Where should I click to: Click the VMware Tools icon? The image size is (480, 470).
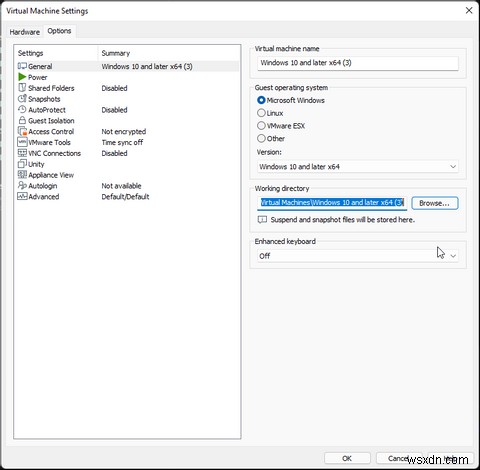click(x=22, y=142)
